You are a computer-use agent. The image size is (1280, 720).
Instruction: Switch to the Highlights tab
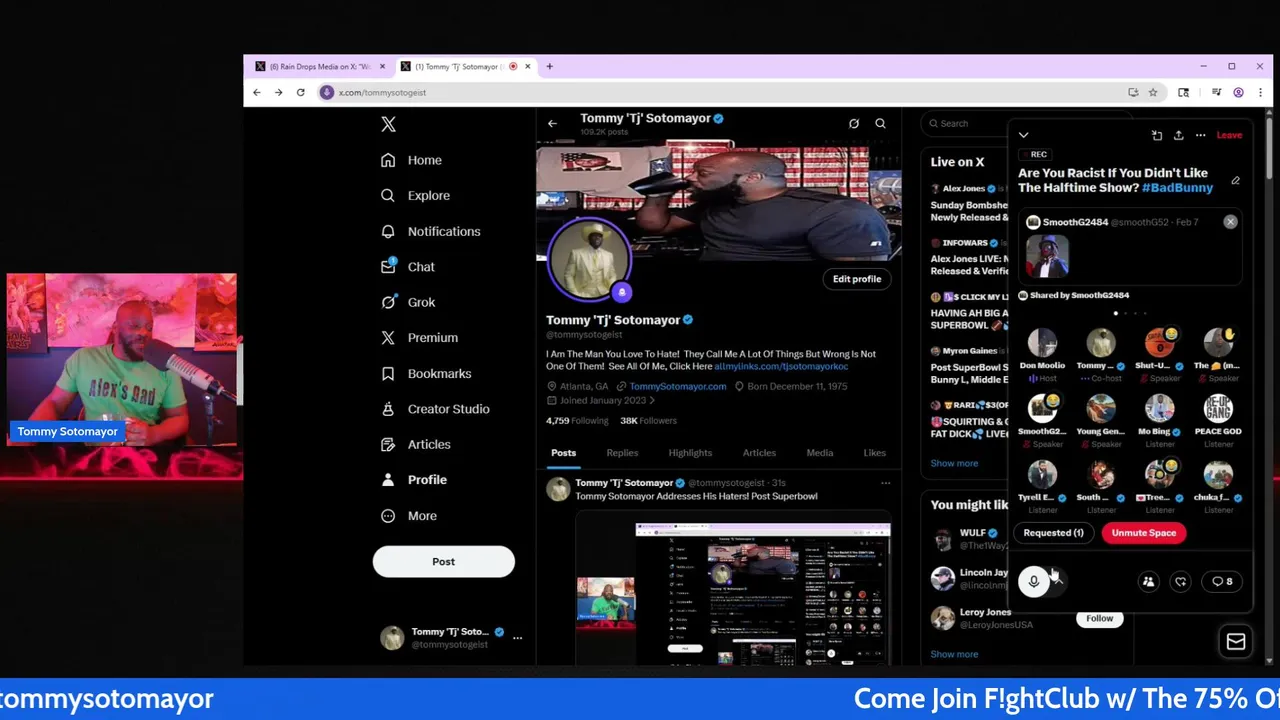tap(690, 453)
